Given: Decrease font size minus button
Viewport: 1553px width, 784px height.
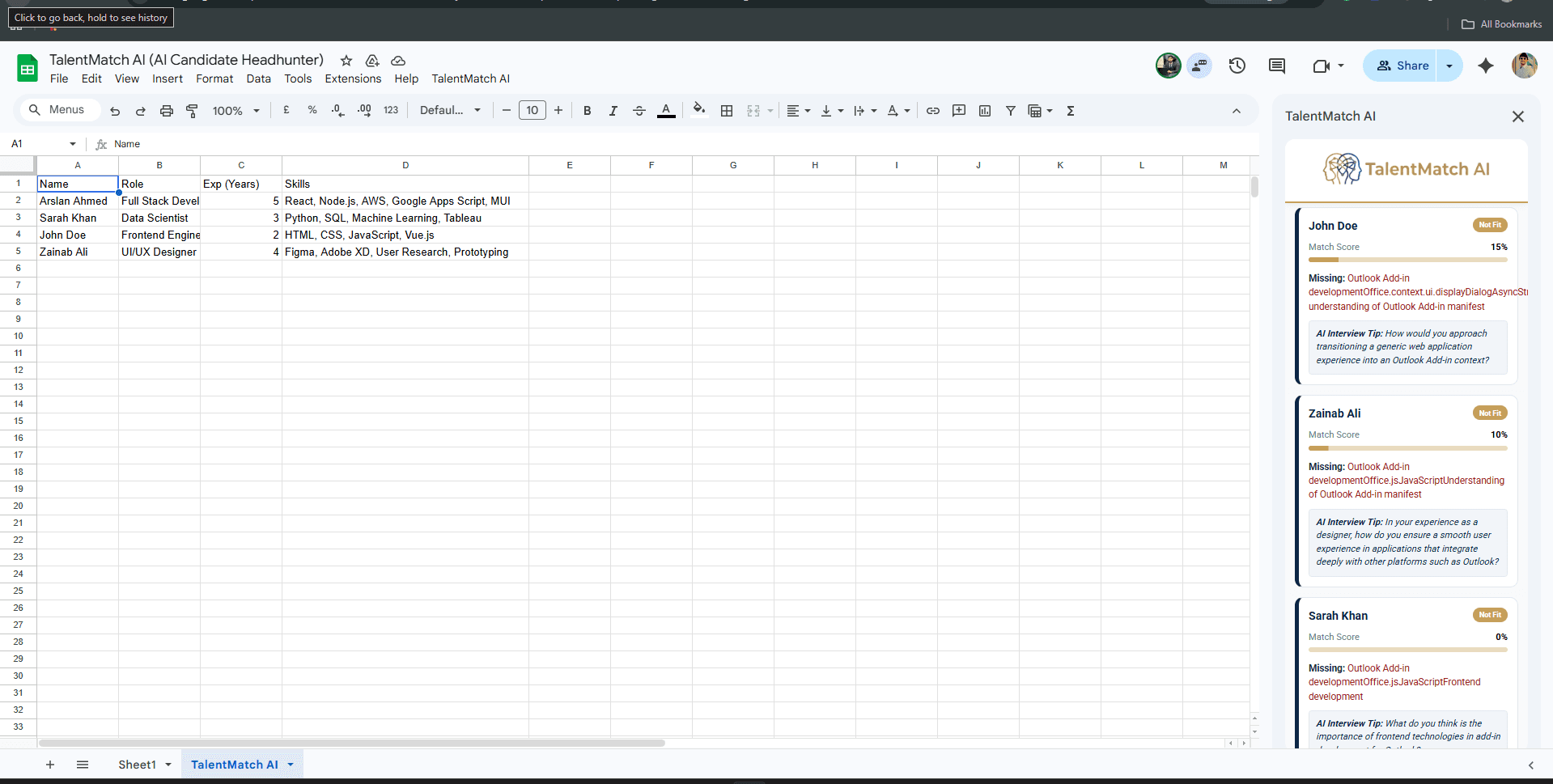Looking at the screenshot, I should pos(507,111).
